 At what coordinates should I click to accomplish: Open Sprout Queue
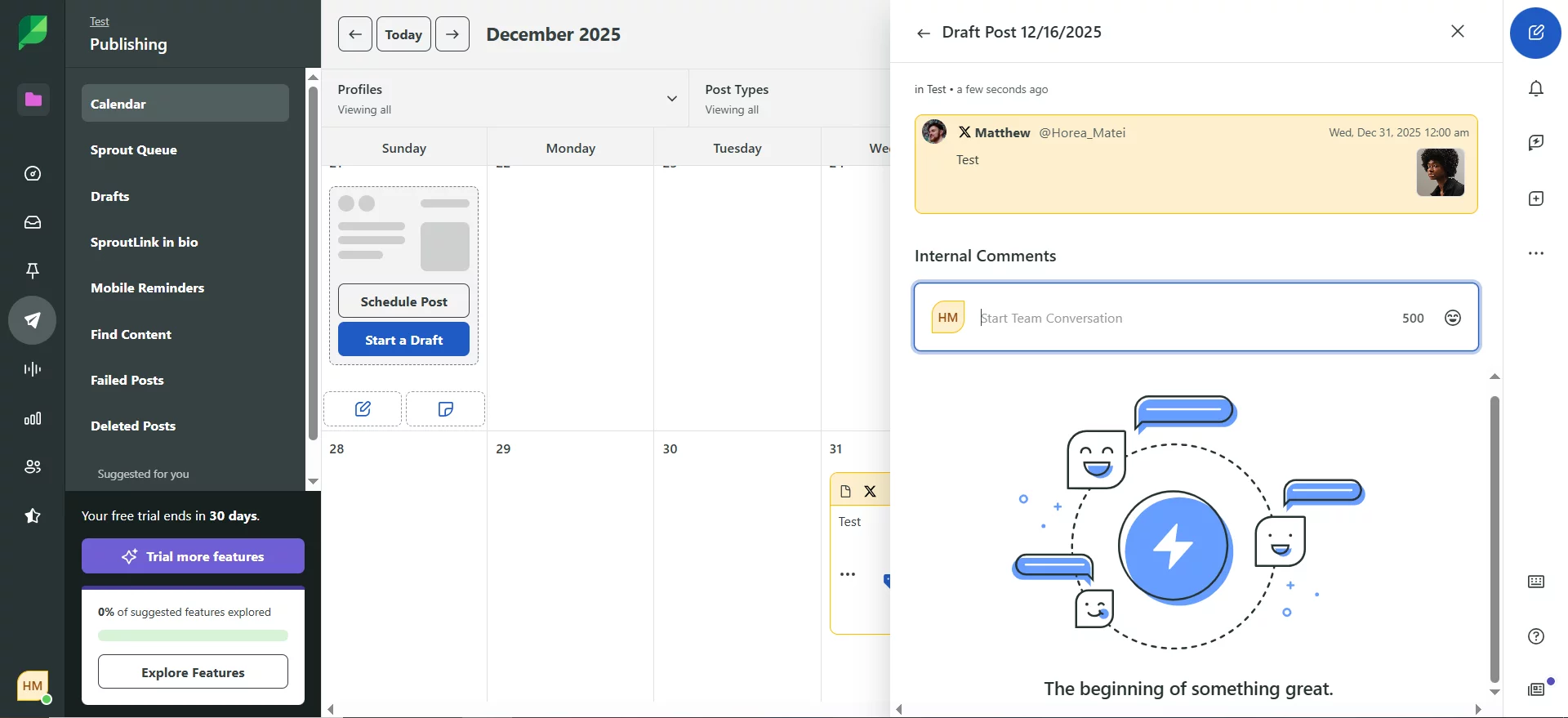point(134,149)
